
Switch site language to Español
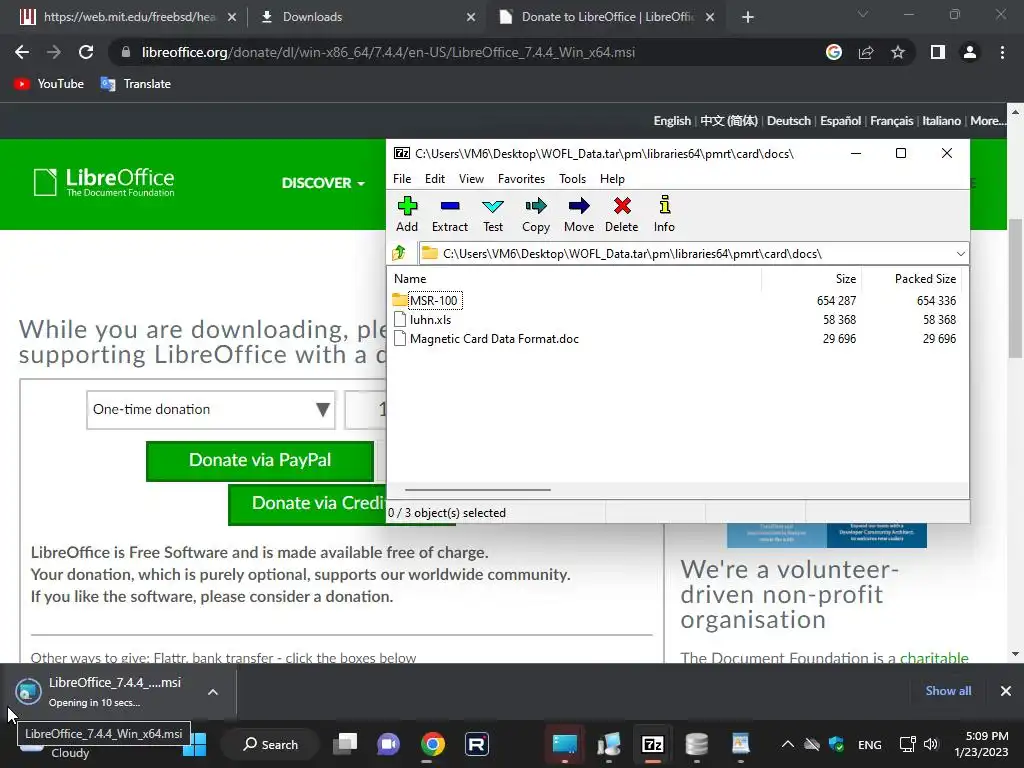[x=840, y=121]
